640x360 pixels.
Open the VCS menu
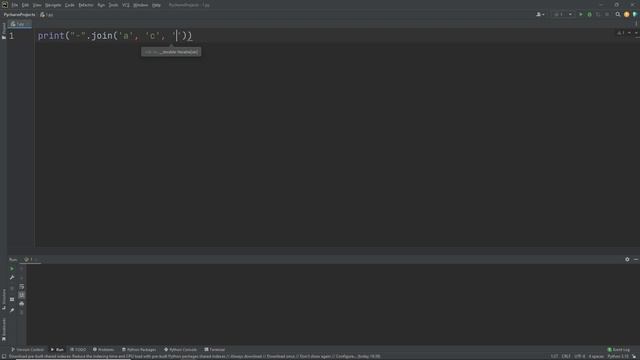pyautogui.click(x=126, y=5)
